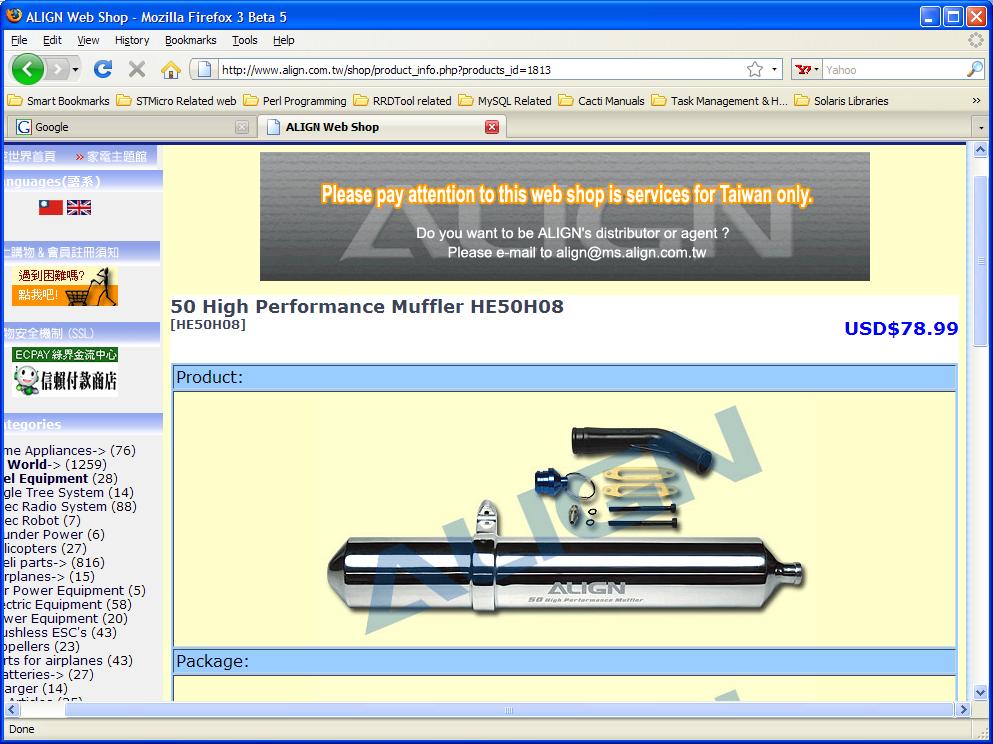The height and width of the screenshot is (744, 993).
Task: Click the ECPAY trusted payment badge
Action: tap(65, 372)
